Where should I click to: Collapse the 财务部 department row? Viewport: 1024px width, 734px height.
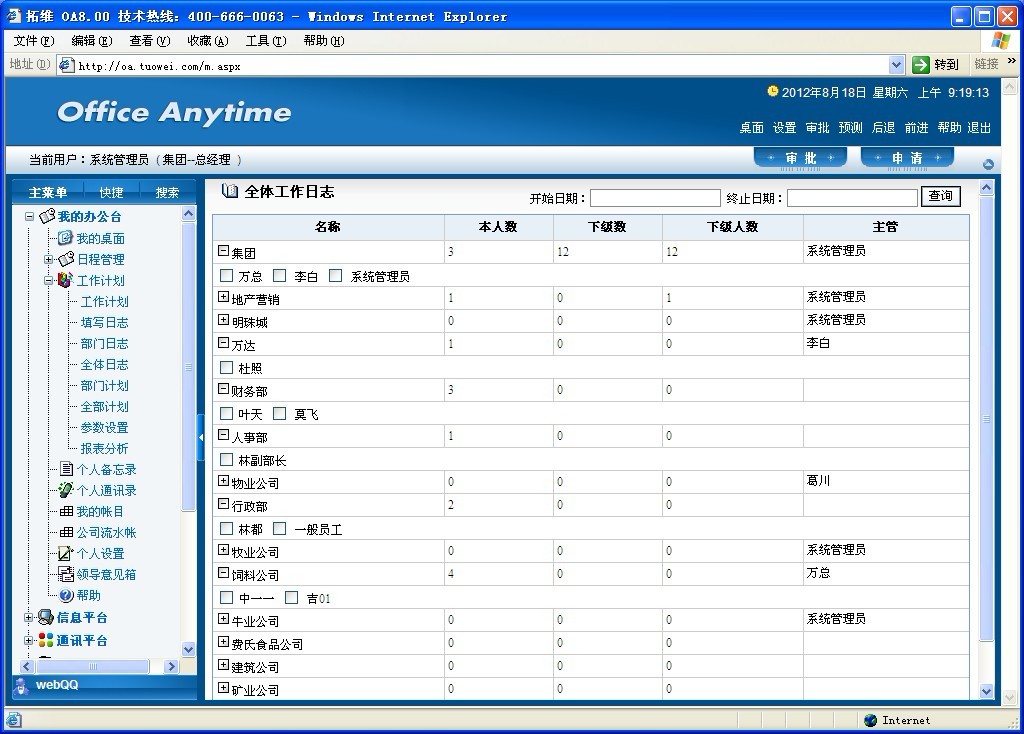point(223,389)
